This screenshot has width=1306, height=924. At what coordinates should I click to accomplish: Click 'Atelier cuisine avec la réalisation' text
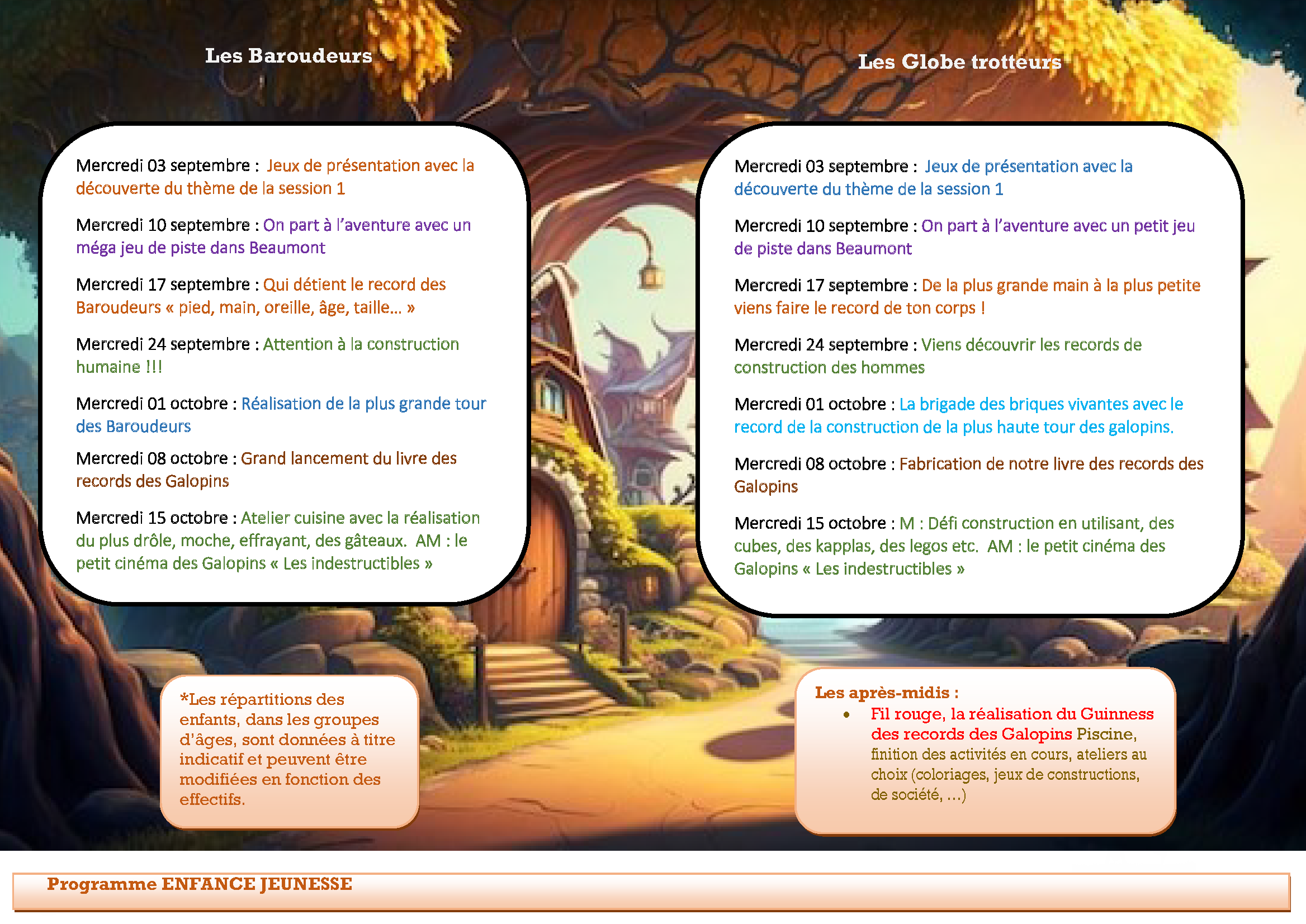click(x=359, y=518)
